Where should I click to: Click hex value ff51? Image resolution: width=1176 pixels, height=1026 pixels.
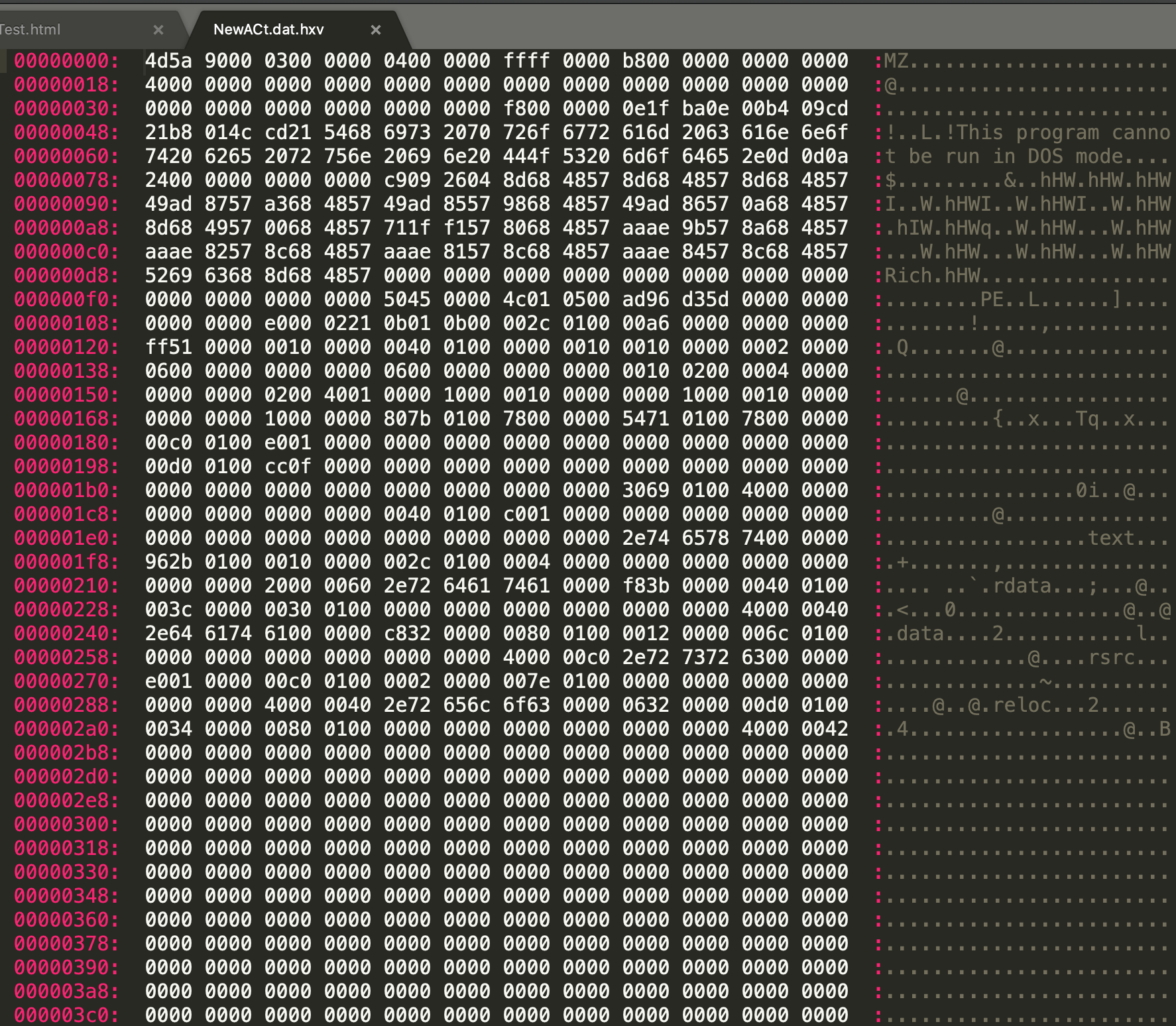point(168,347)
